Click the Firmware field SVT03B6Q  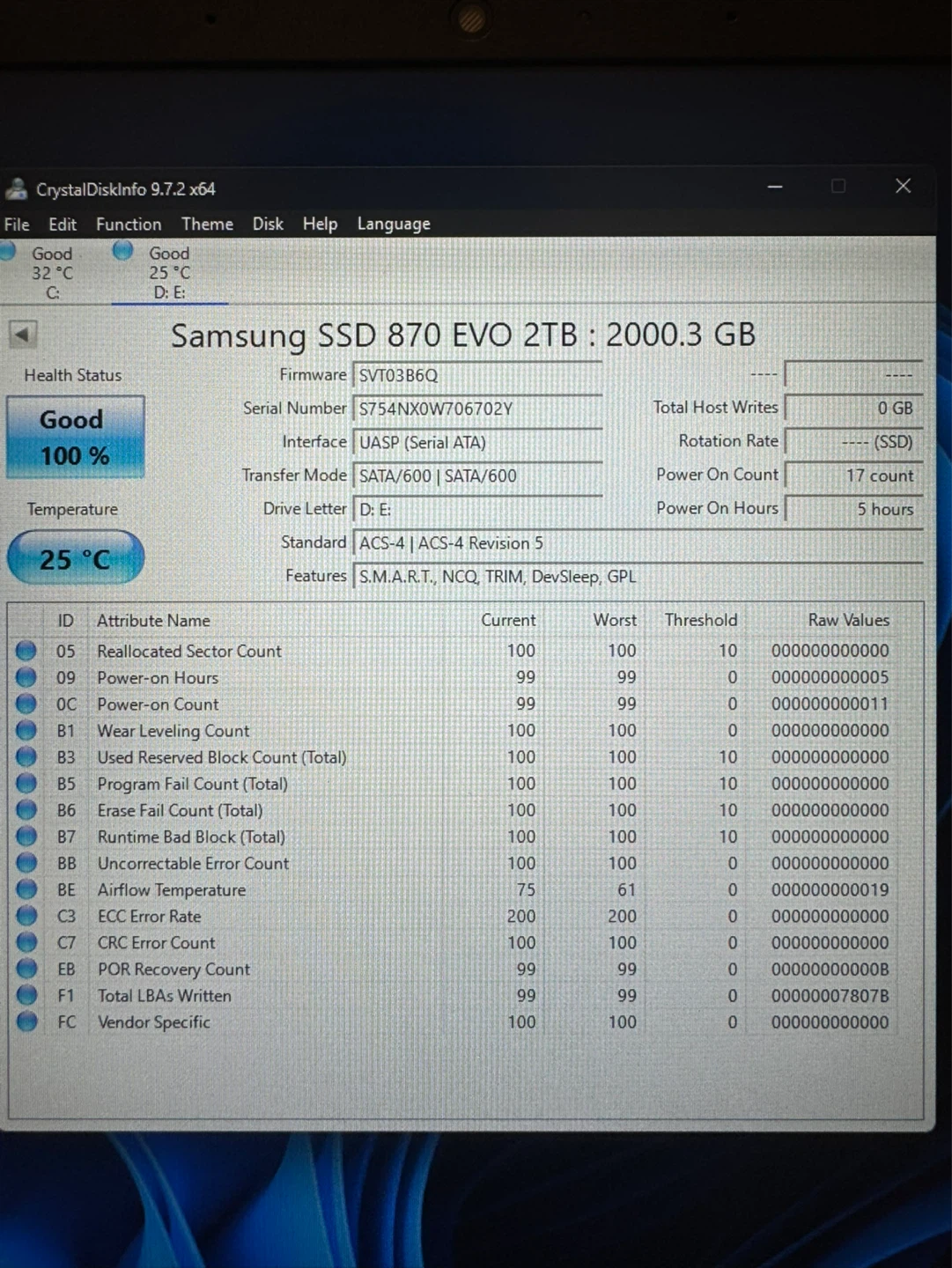coord(477,375)
